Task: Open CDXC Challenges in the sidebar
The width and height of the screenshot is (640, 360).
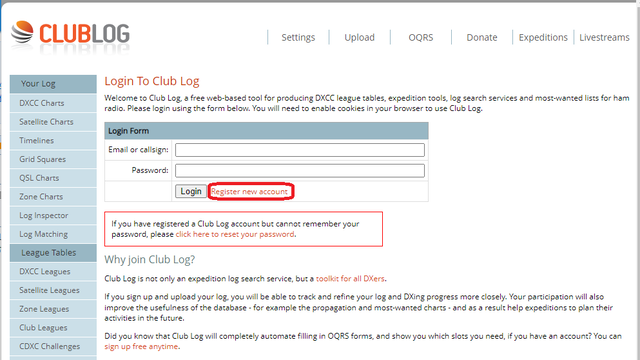Action: 53,347
